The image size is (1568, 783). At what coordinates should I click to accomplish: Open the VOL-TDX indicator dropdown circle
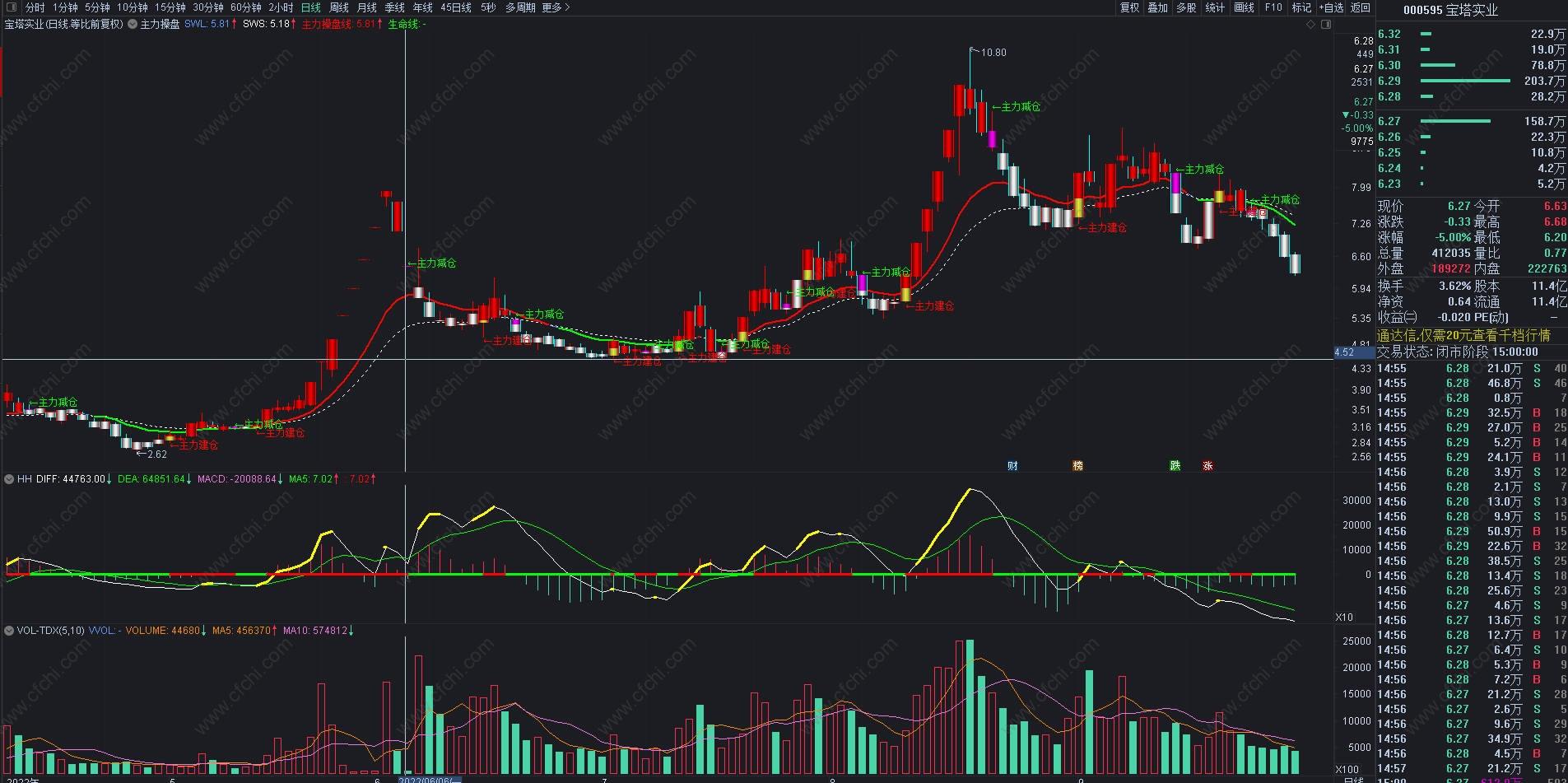coord(9,631)
